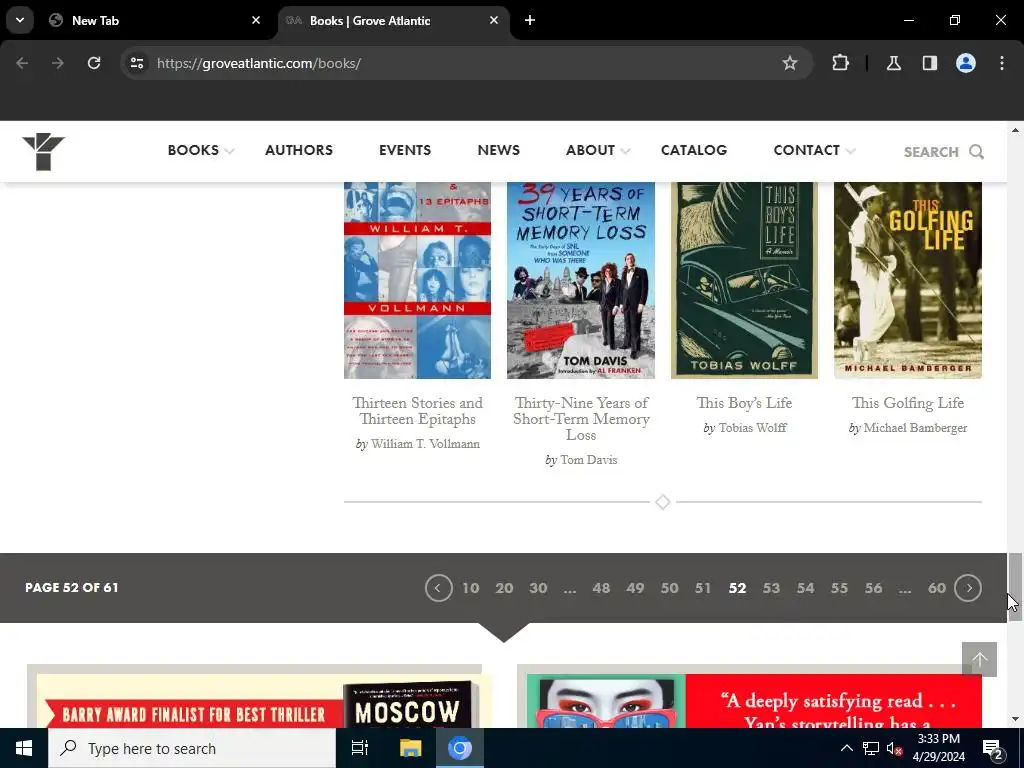This screenshot has height=768, width=1024.
Task: View site information icon in address bar
Action: (x=137, y=63)
